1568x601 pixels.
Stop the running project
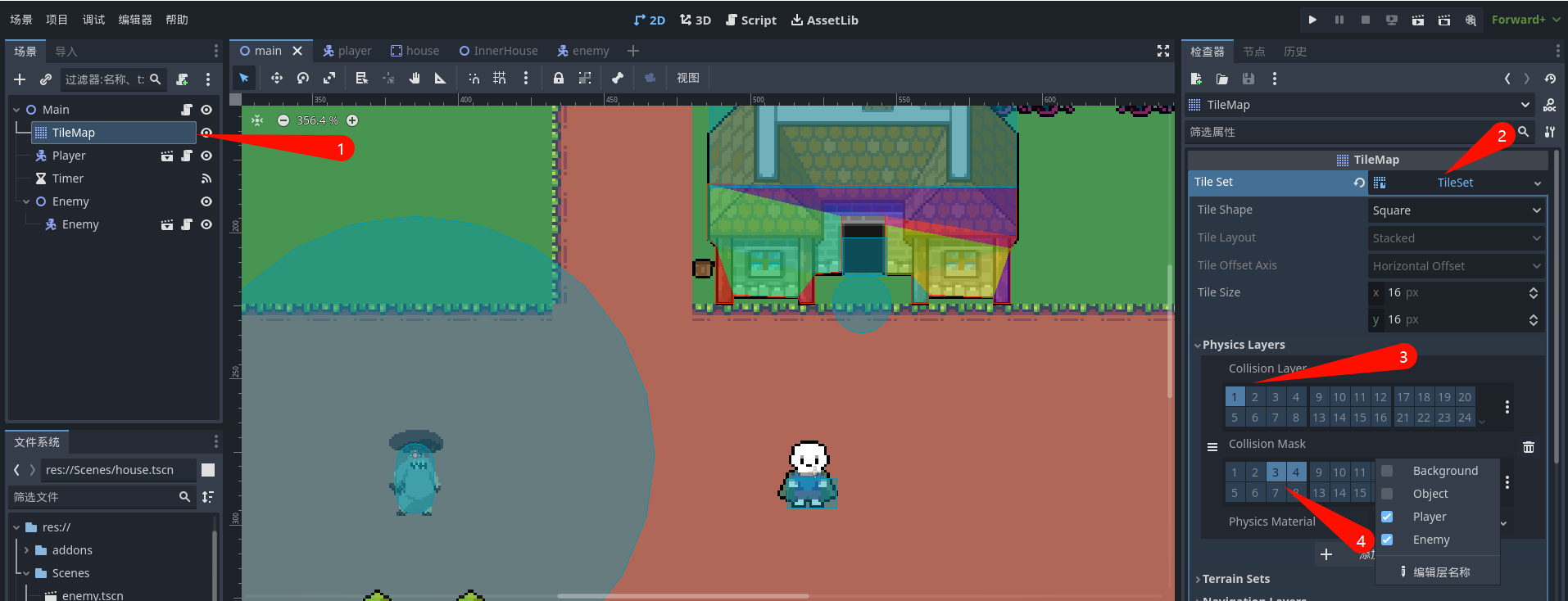click(x=1366, y=20)
